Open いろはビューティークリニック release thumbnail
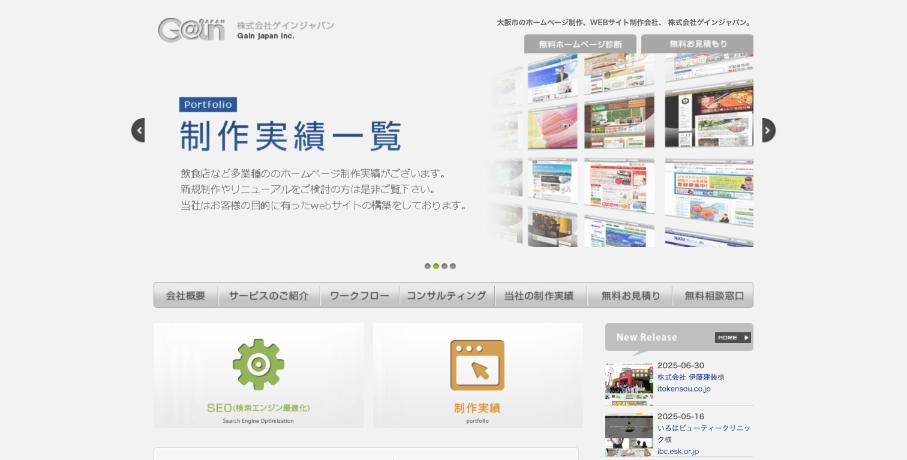Screen dimensions: 907x460 pos(629,434)
